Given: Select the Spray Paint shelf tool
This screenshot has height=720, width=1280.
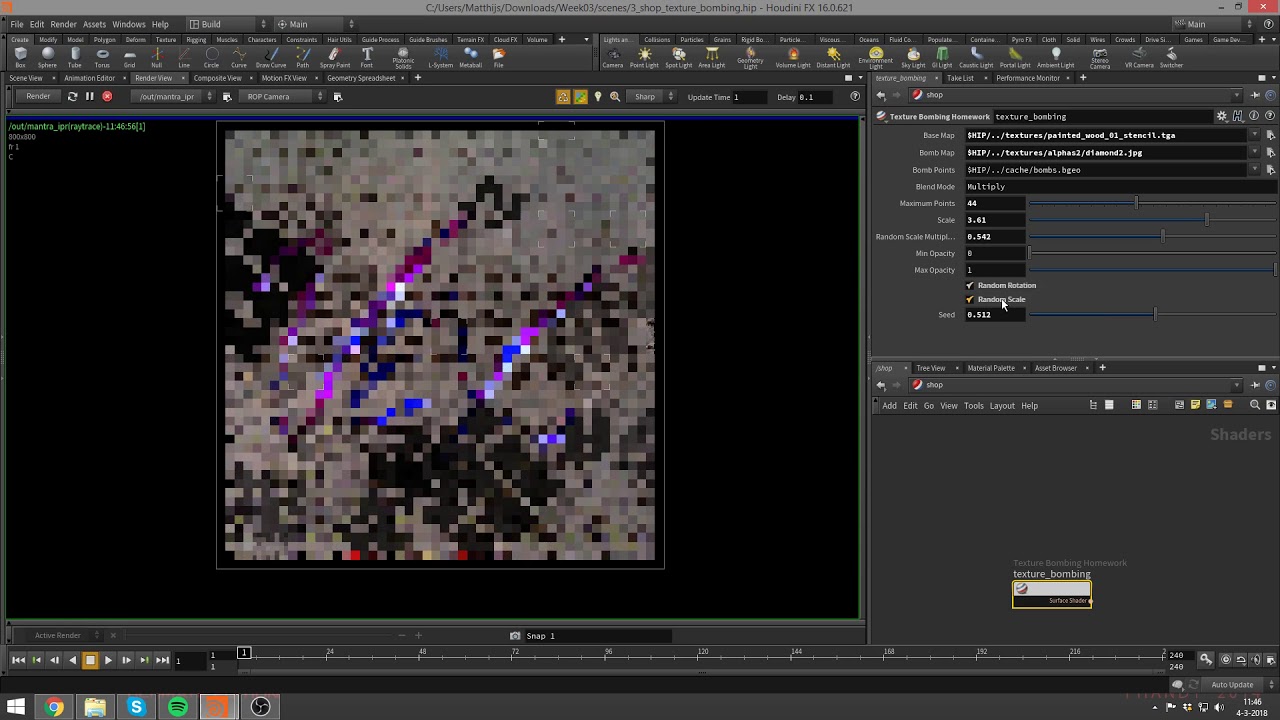Looking at the screenshot, I should (x=334, y=58).
